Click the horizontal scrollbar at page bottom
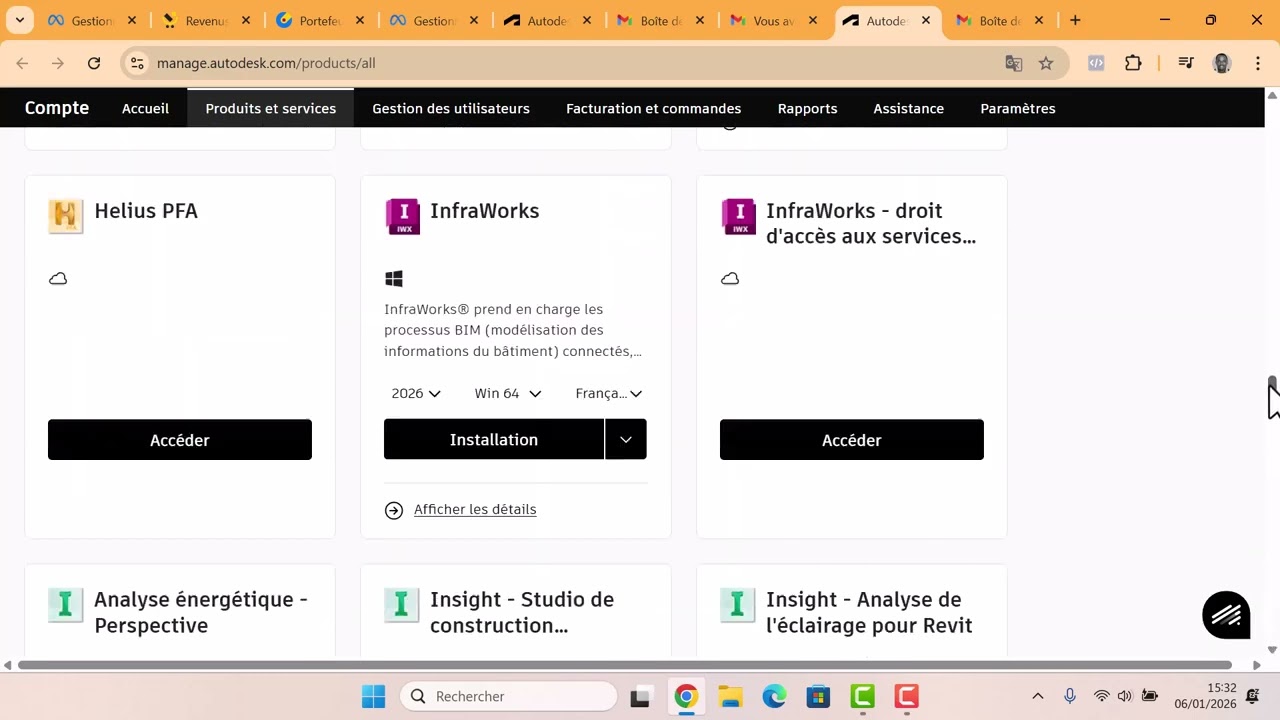The height and width of the screenshot is (720, 1280). (625, 665)
